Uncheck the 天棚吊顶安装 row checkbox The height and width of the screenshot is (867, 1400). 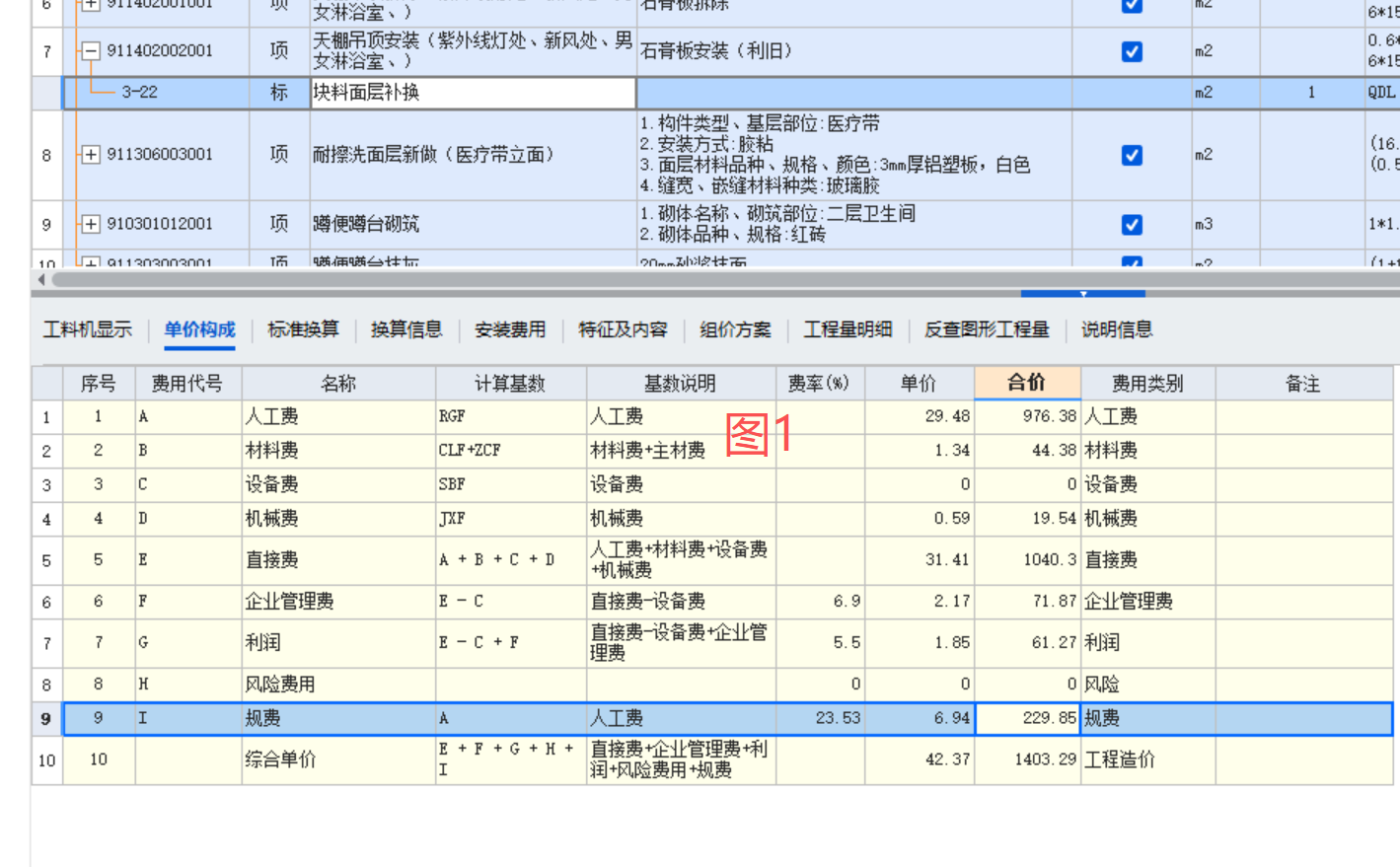click(x=1131, y=50)
